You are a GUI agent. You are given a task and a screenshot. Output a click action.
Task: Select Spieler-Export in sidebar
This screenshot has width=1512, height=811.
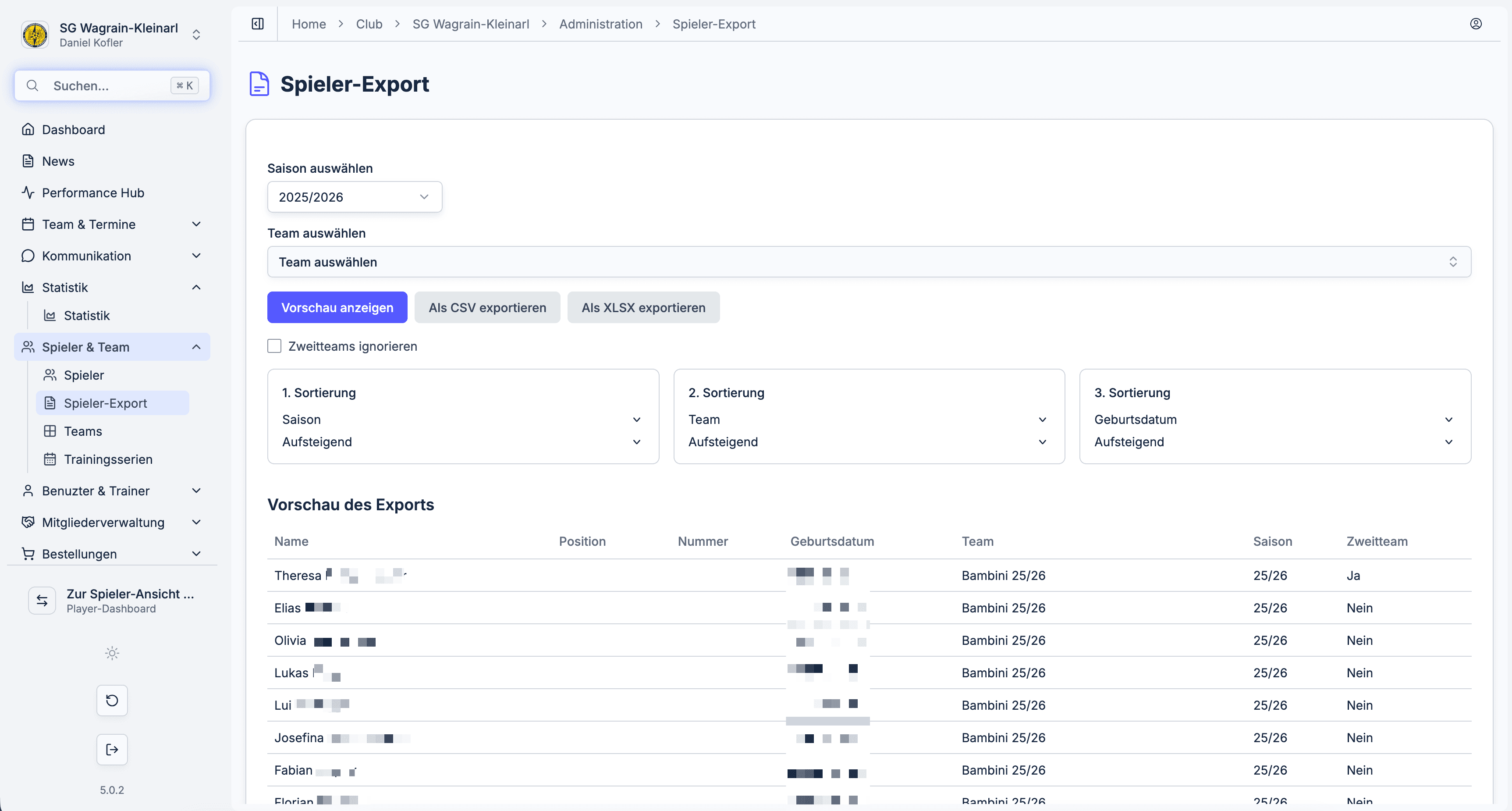[113, 403]
